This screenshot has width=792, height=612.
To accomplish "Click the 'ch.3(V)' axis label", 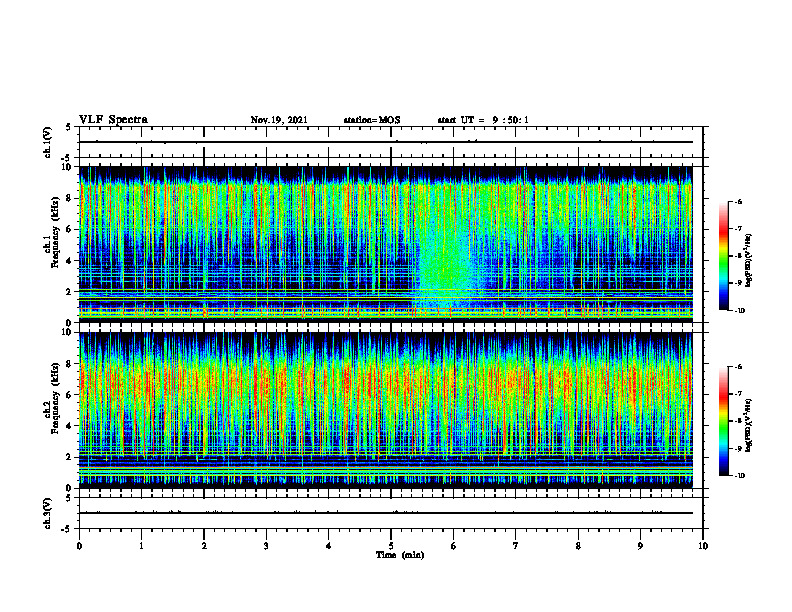I will pos(48,513).
